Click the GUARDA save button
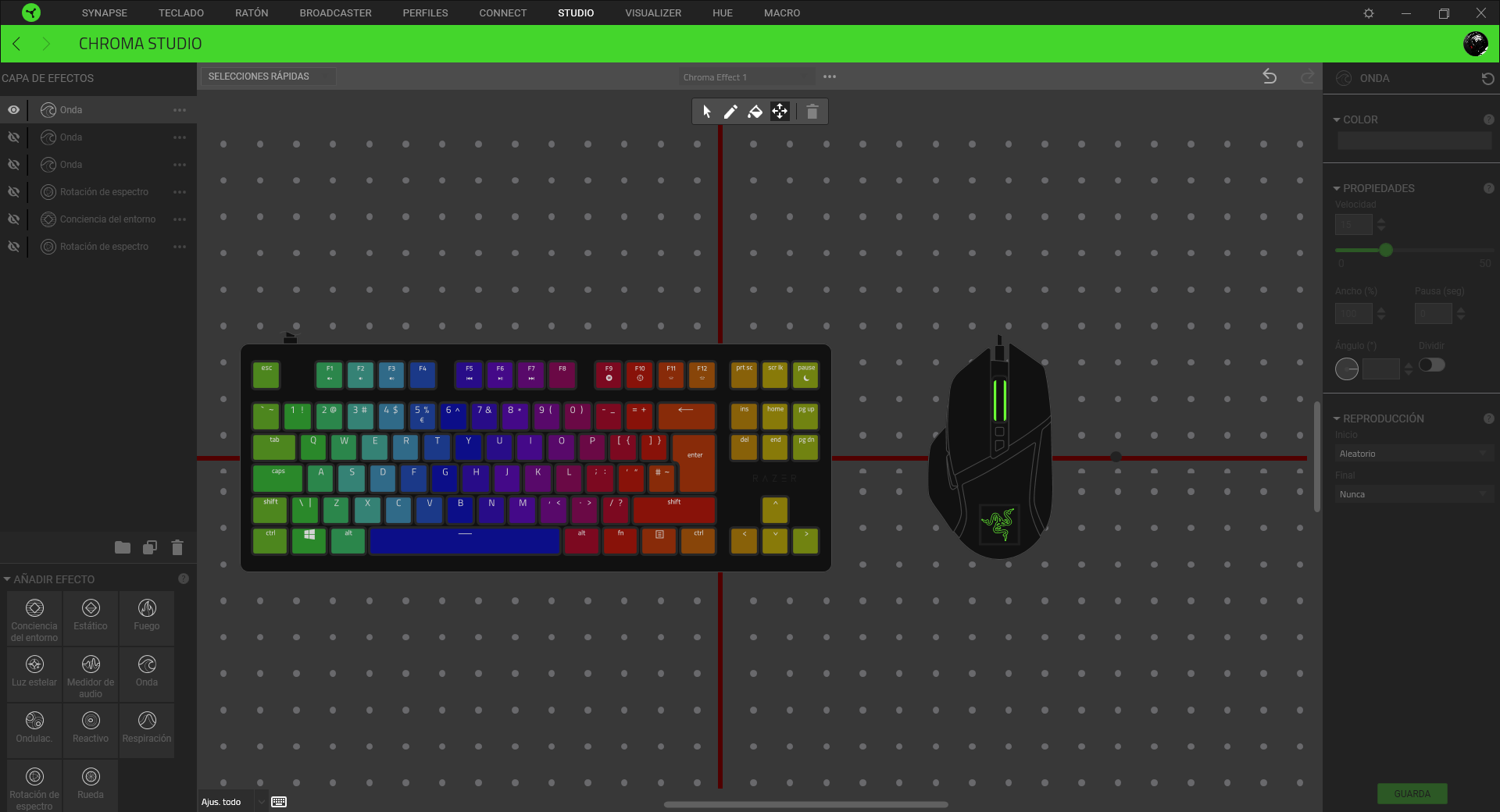The height and width of the screenshot is (812, 1500). tap(1412, 794)
